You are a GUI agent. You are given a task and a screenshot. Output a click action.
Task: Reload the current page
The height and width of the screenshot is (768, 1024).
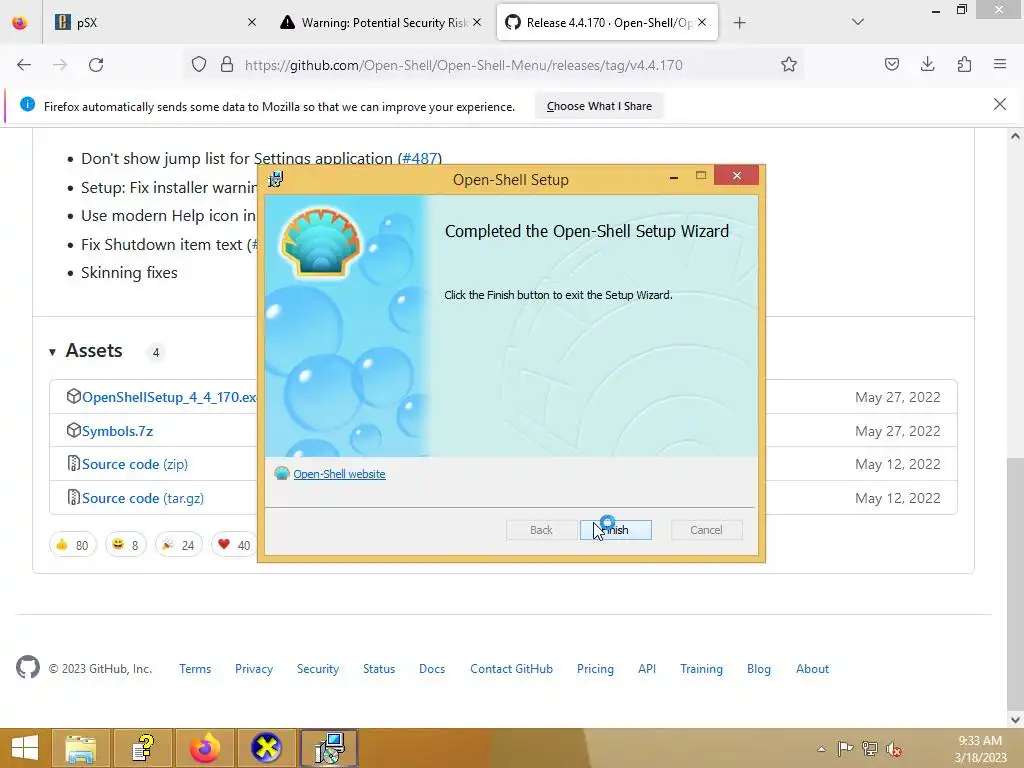click(x=96, y=65)
